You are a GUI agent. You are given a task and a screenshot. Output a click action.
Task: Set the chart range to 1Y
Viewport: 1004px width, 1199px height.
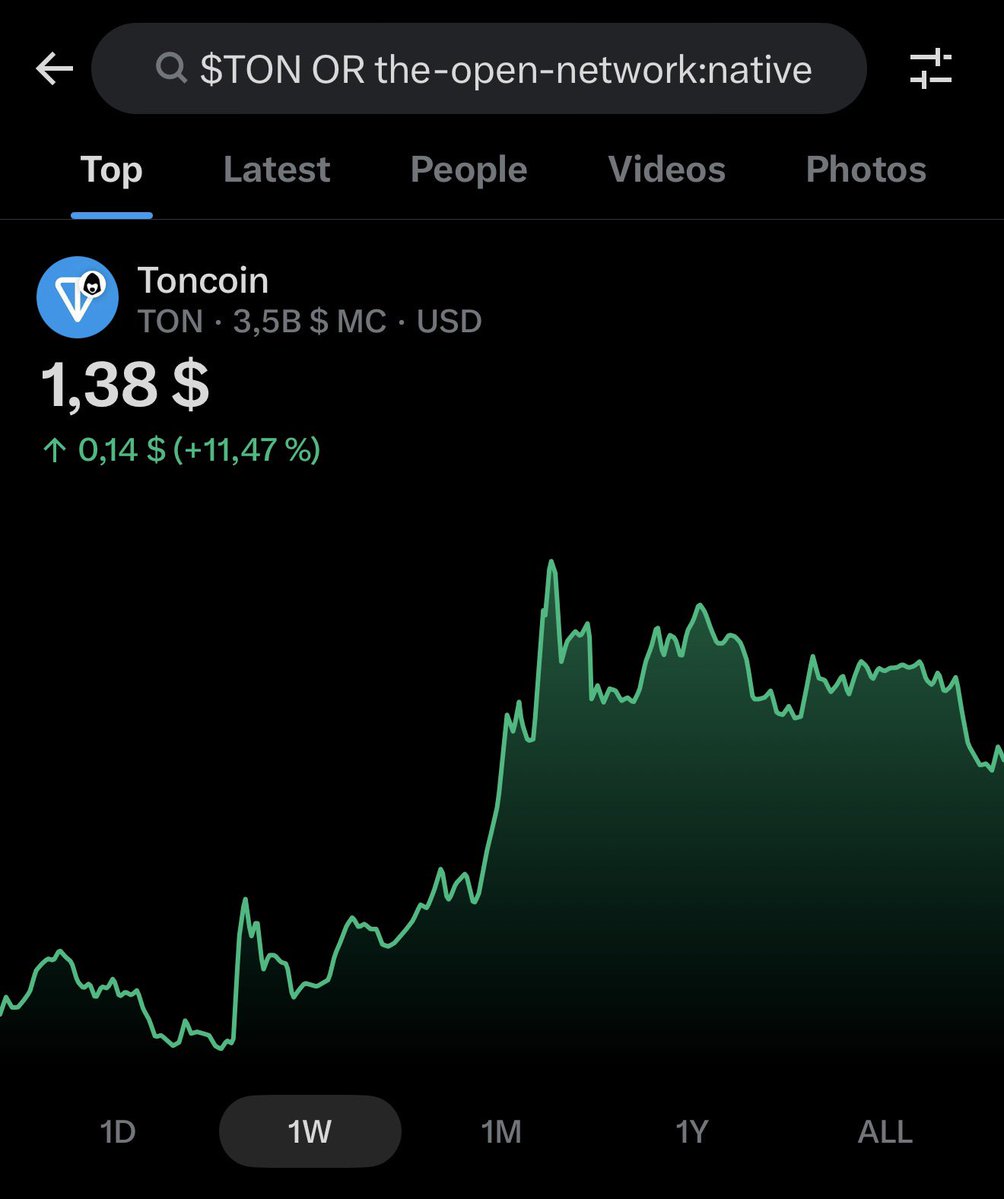point(692,1131)
